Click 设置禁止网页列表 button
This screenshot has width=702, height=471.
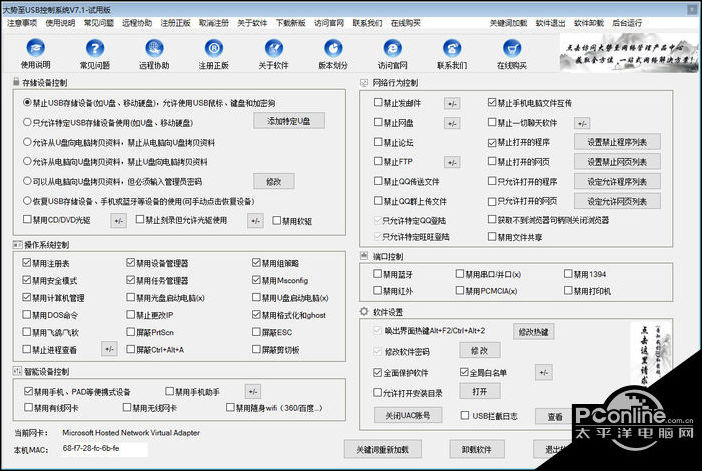point(617,162)
